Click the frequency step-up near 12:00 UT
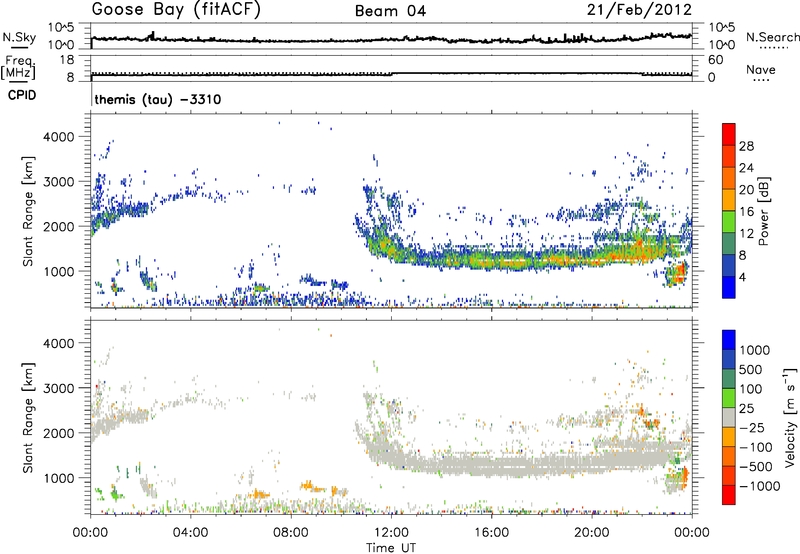Viewport: 800px width, 554px height. pos(392,74)
